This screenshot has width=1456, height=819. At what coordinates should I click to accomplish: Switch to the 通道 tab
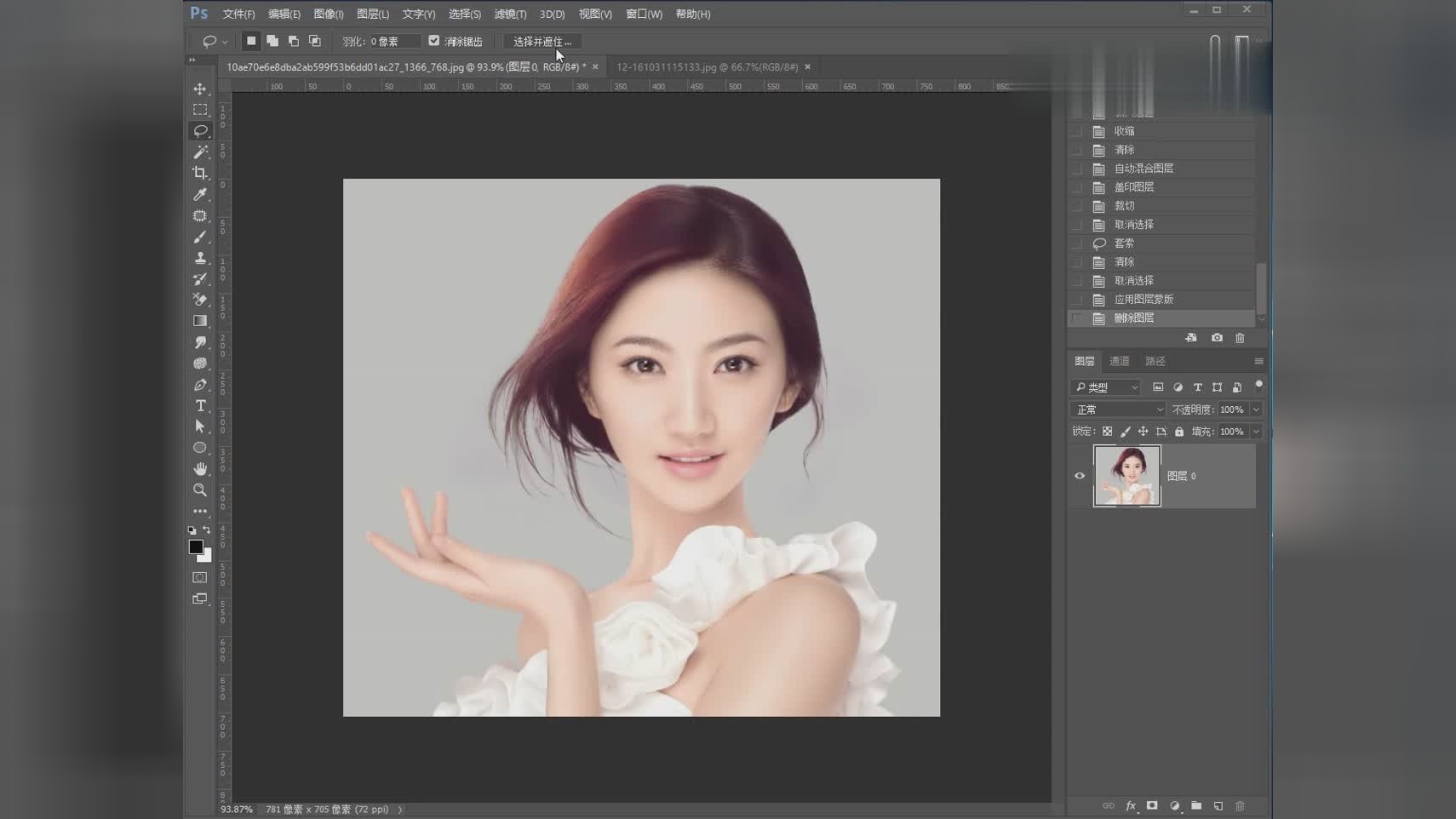pos(1119,361)
